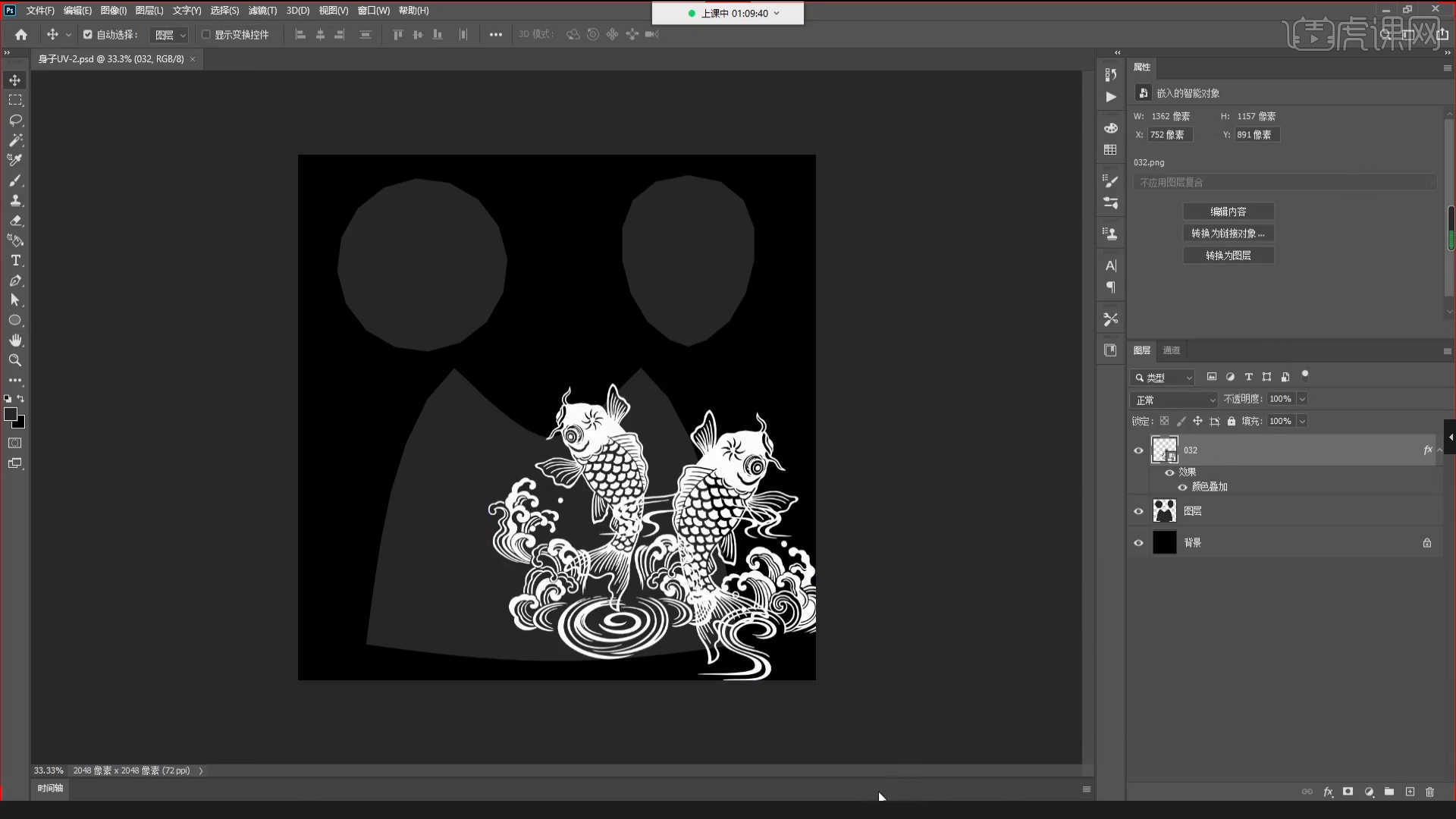Click 转换为图层 button
This screenshot has width=1456, height=819.
(x=1228, y=256)
